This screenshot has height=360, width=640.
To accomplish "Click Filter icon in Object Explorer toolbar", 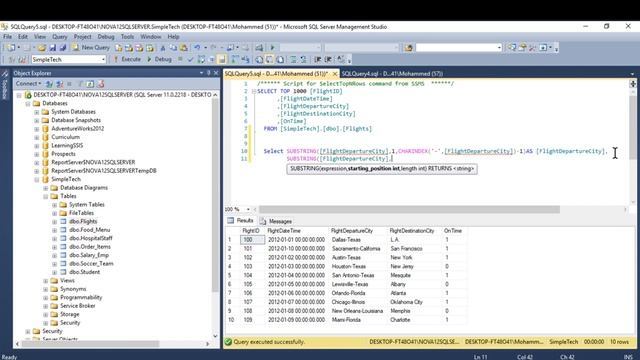I will [x=80, y=84].
